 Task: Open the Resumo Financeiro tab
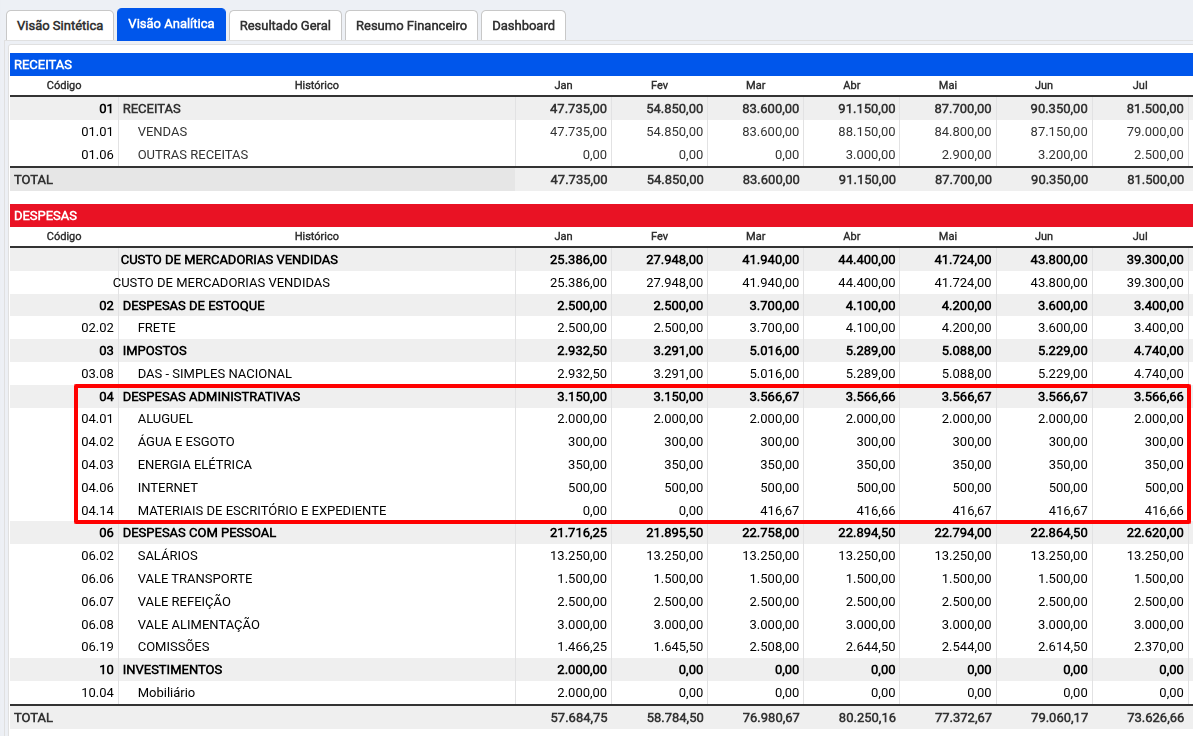tap(411, 25)
